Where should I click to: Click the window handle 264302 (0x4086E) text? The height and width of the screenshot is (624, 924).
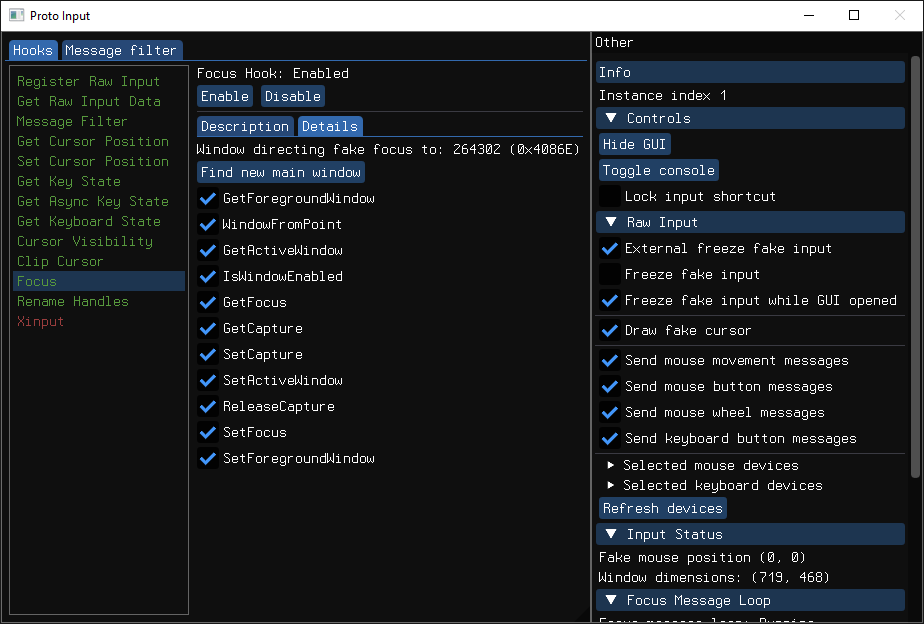tap(516, 149)
